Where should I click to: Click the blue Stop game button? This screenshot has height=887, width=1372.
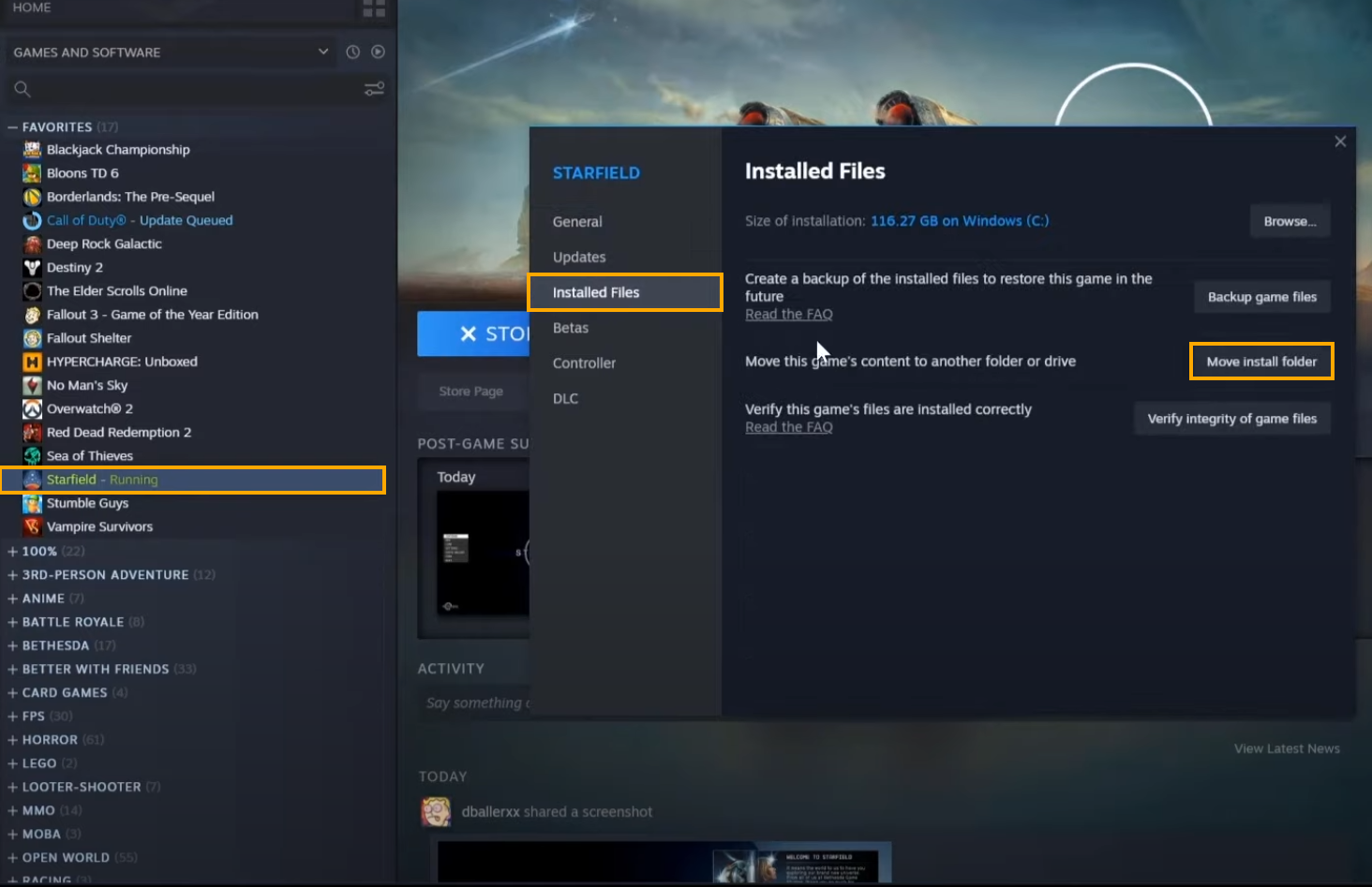click(x=473, y=333)
